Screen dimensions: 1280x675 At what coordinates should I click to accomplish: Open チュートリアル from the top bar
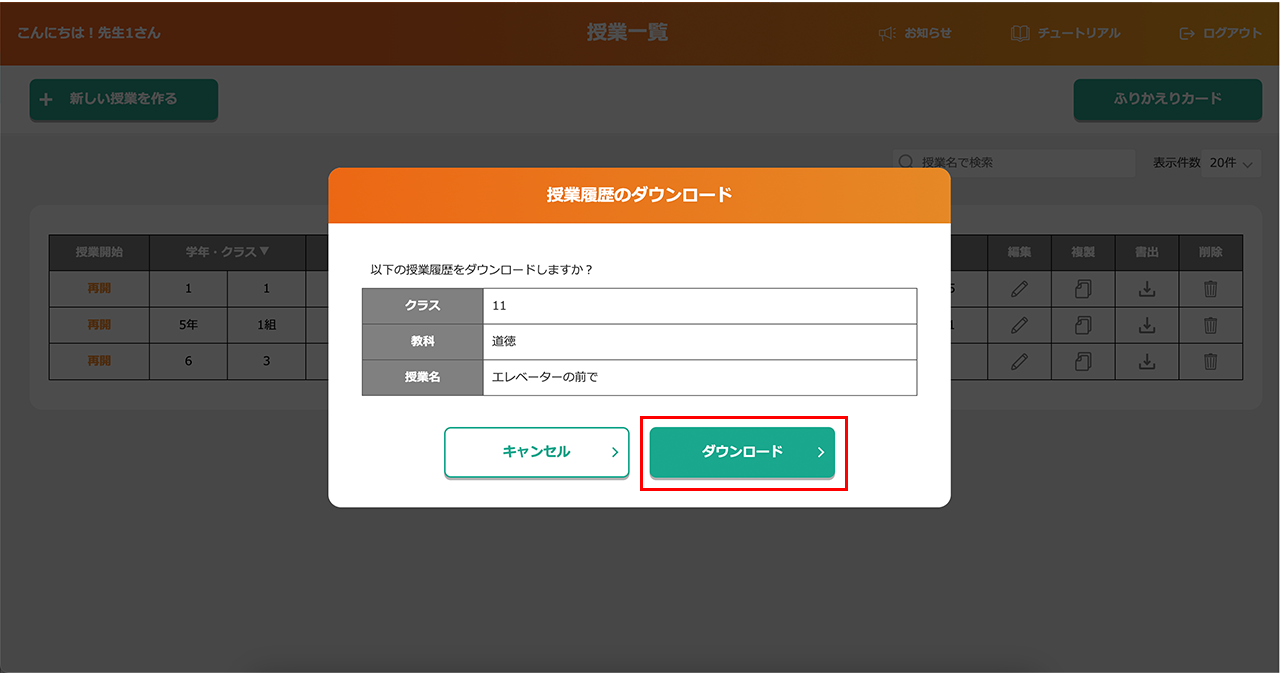click(1065, 33)
